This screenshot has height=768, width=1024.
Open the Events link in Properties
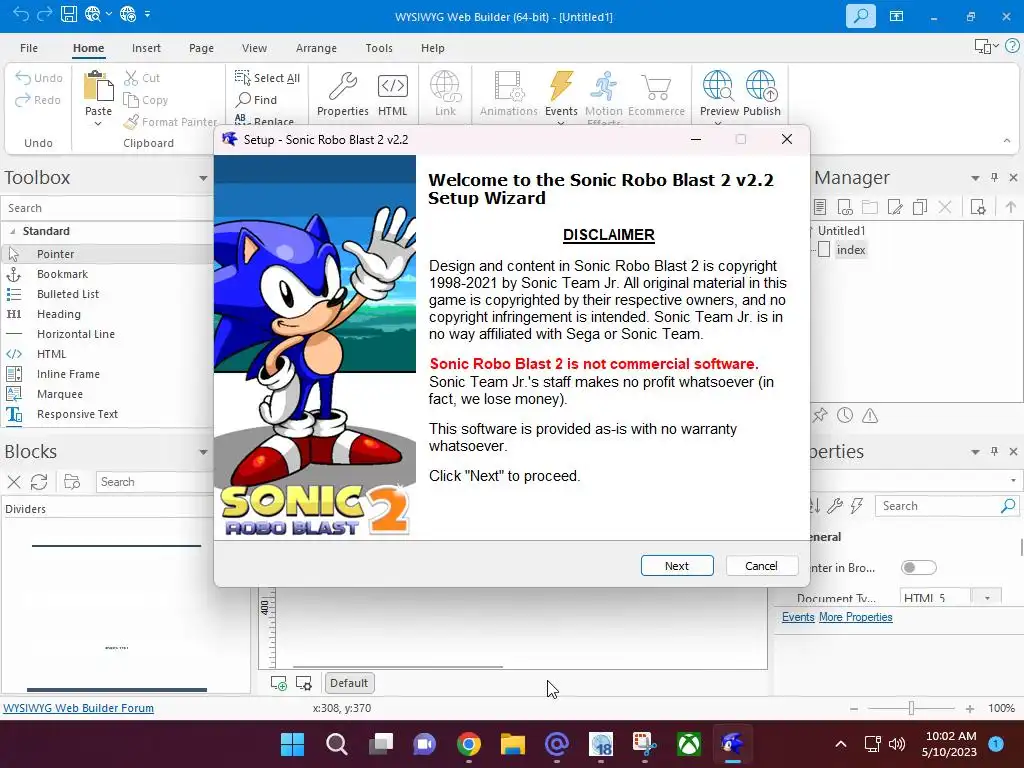[x=798, y=617]
